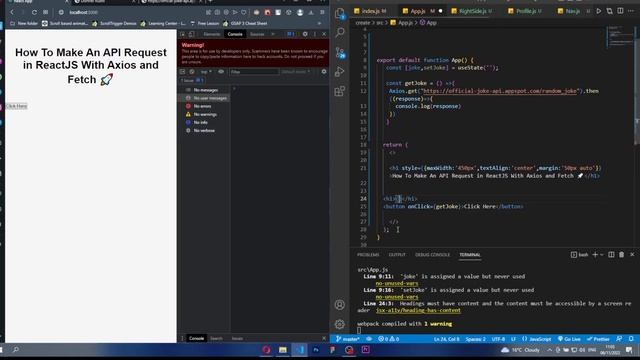Click the VS Code minimap preview
Viewport: 640px width, 360px height.
point(619,37)
